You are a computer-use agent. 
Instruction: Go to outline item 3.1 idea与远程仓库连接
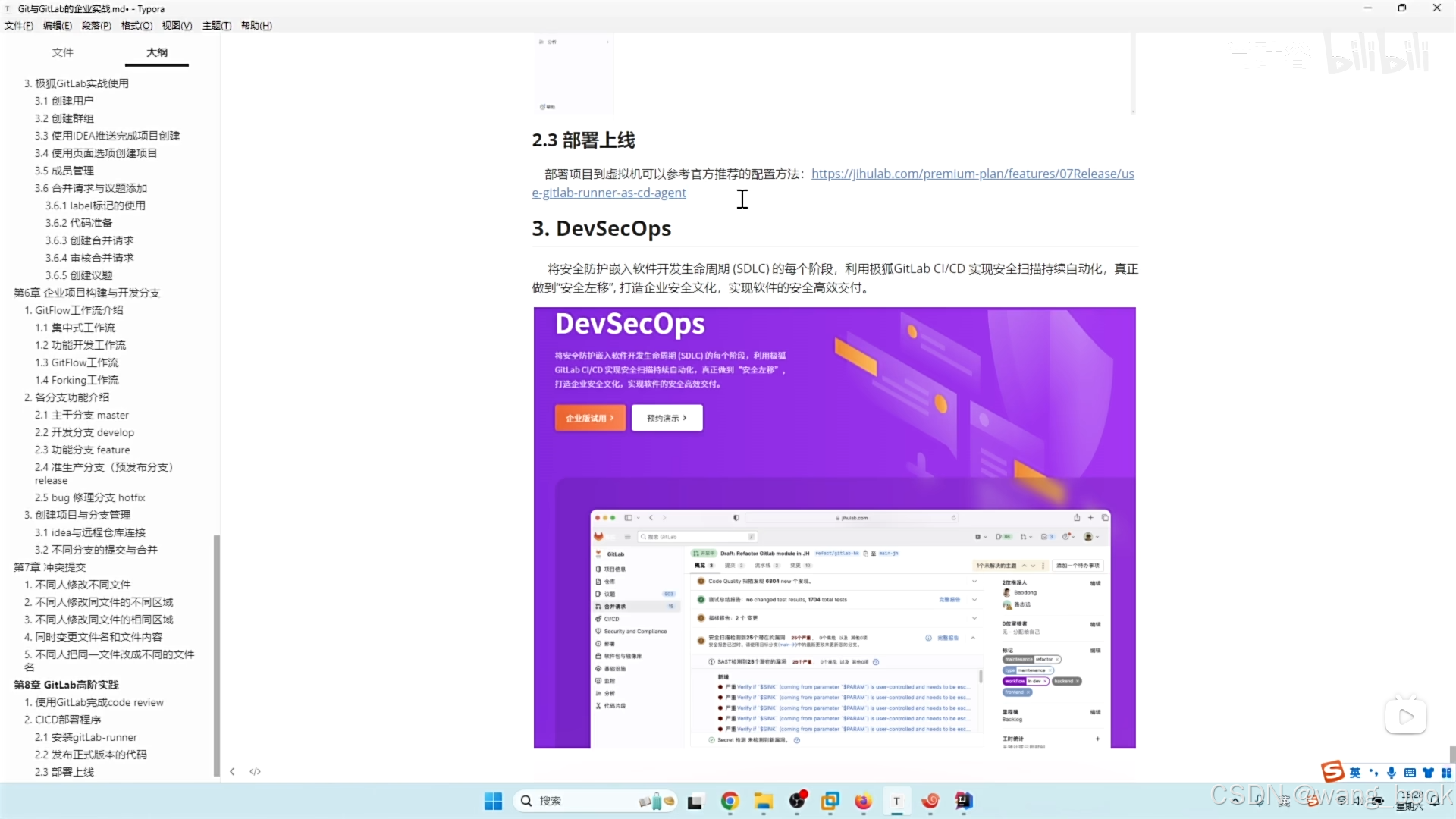point(89,532)
